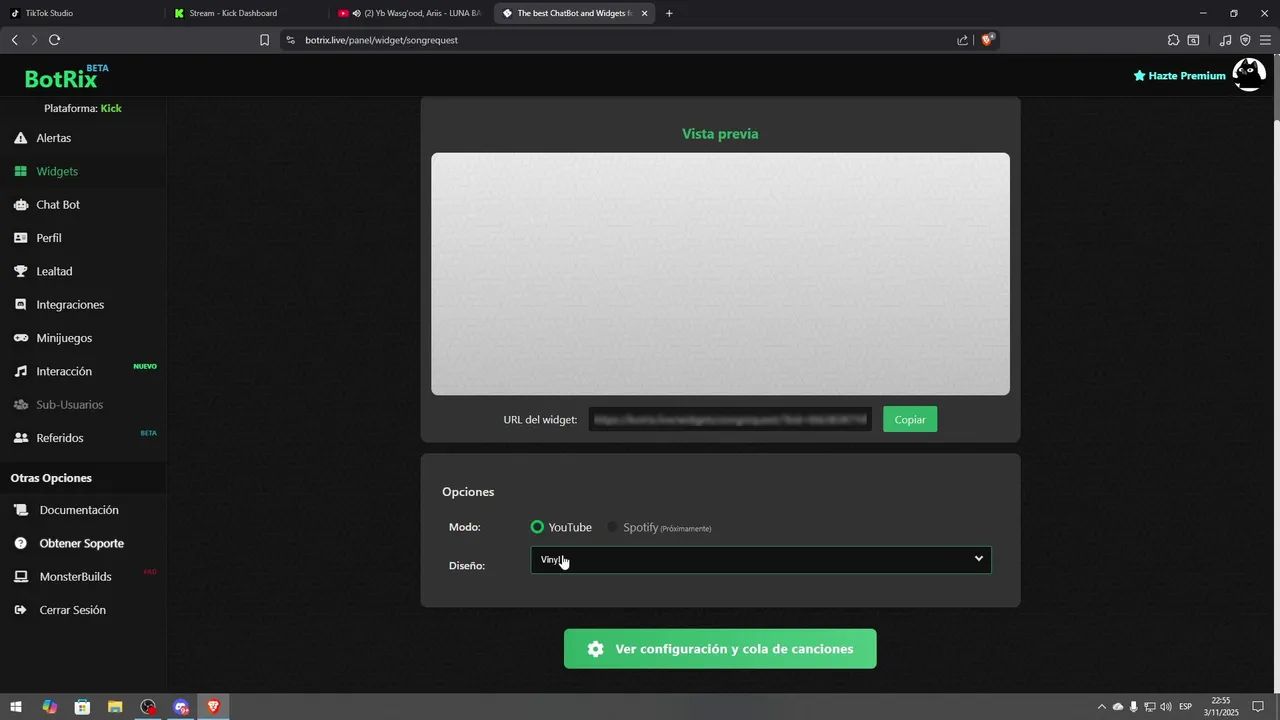Reload the page
Image resolution: width=1280 pixels, height=720 pixels.
54,40
